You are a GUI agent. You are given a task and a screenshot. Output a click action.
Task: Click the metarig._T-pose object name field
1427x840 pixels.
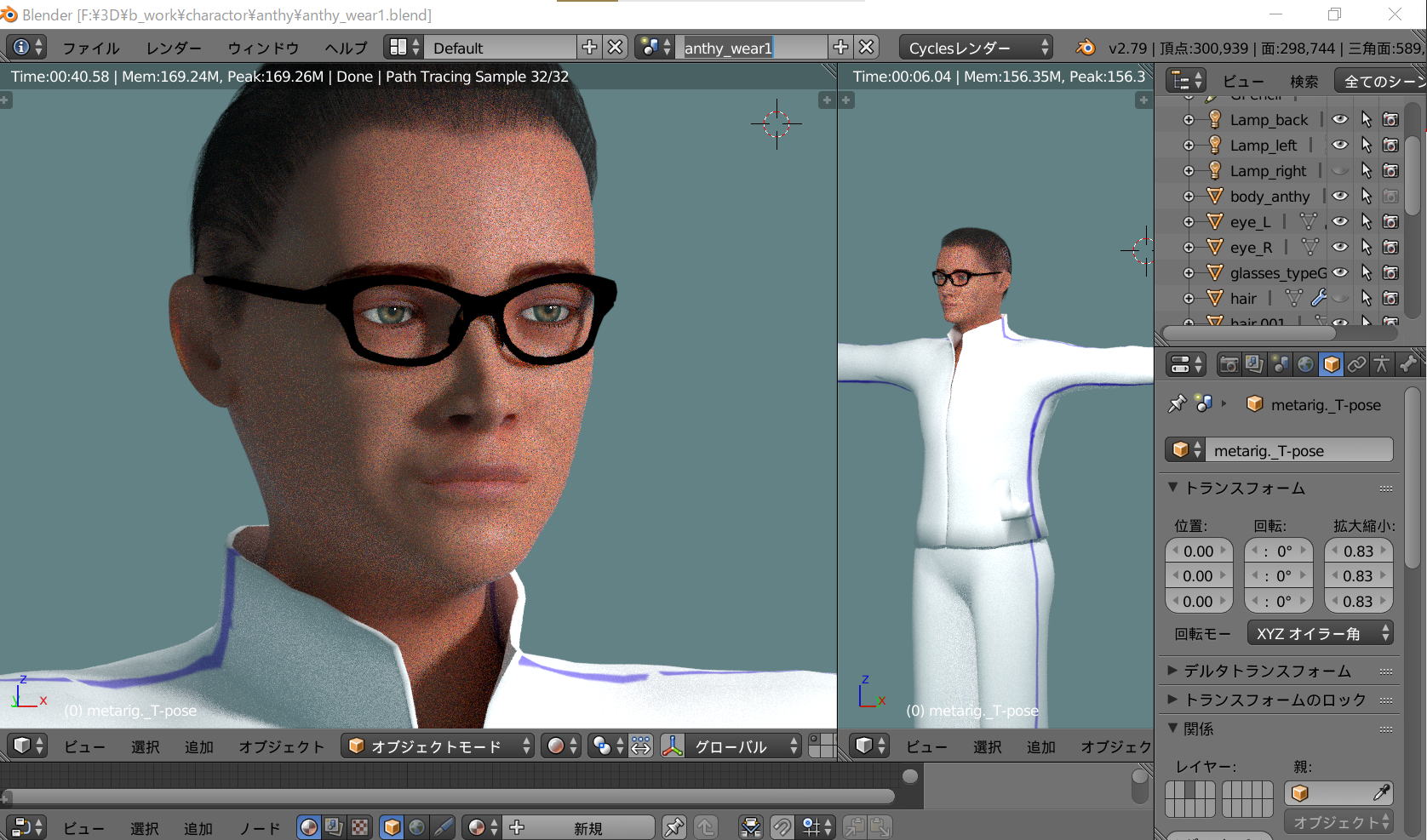1298,451
